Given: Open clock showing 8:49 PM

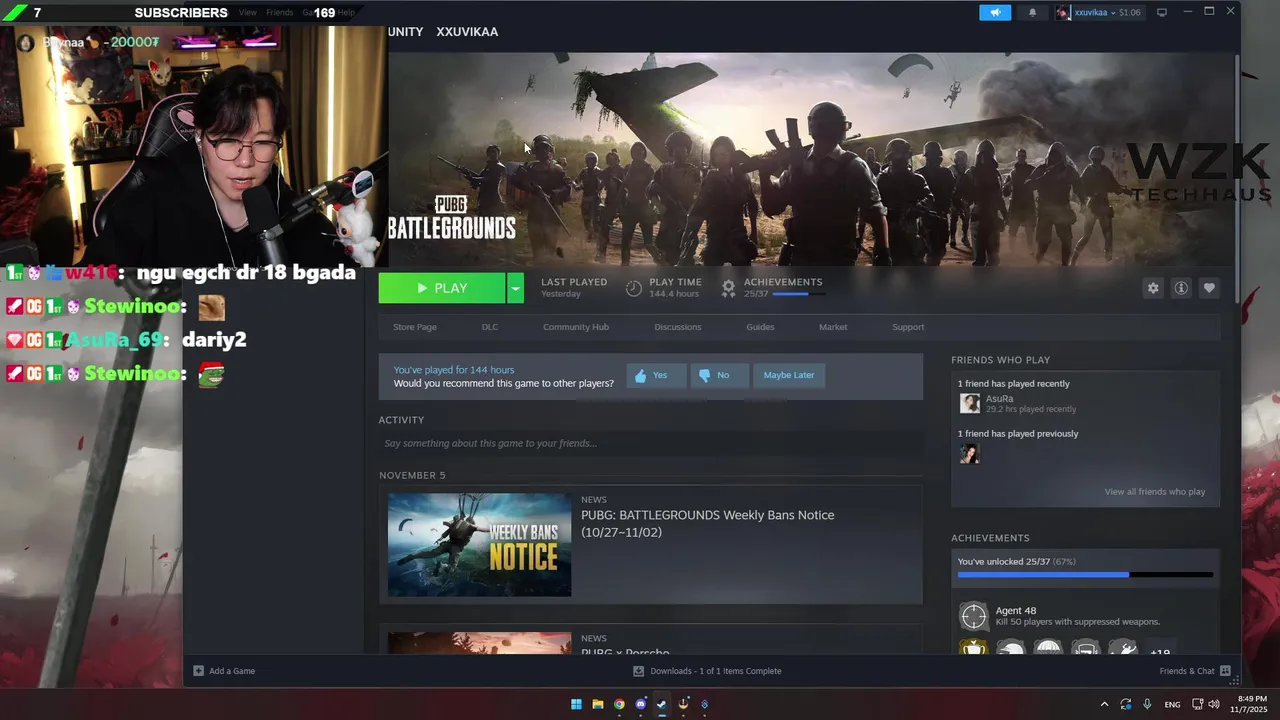Looking at the screenshot, I should 1251,704.
